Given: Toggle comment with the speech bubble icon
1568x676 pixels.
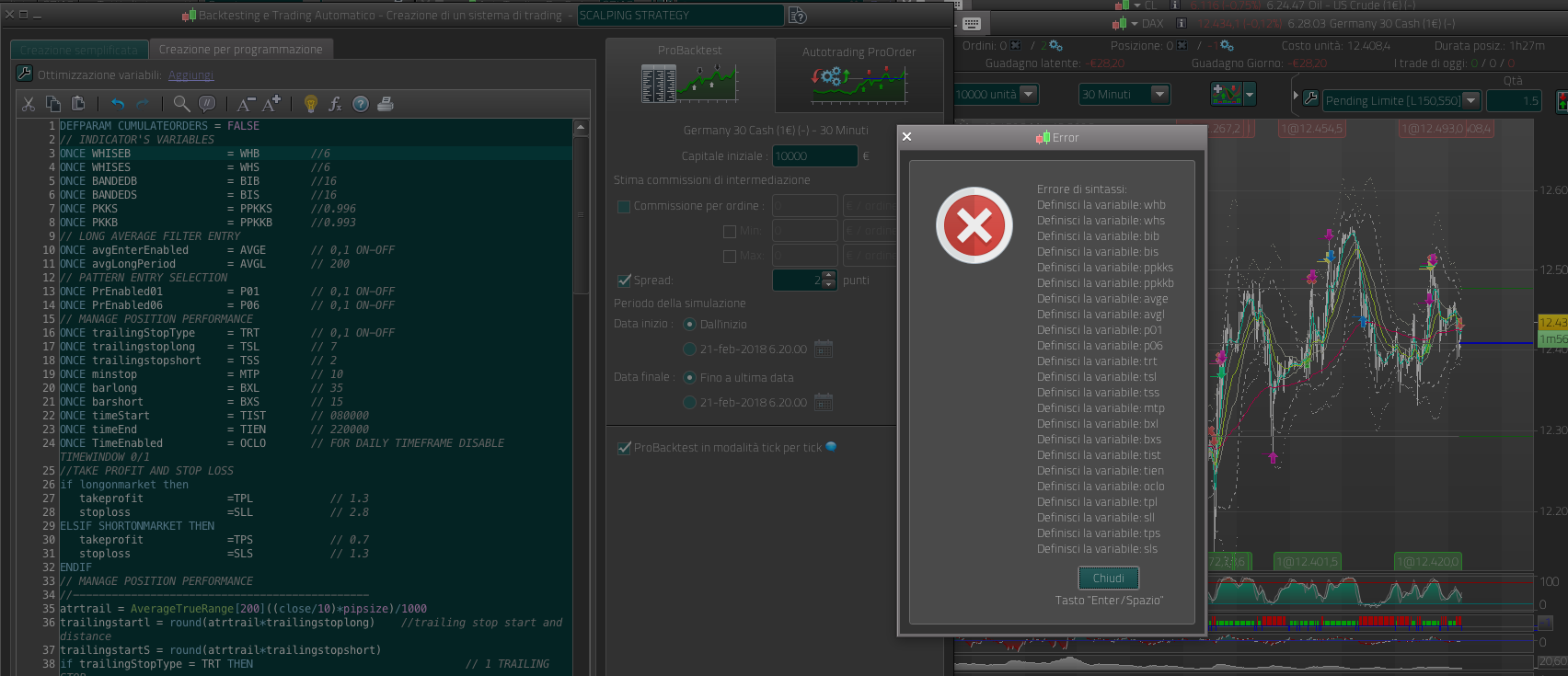Looking at the screenshot, I should 207,104.
